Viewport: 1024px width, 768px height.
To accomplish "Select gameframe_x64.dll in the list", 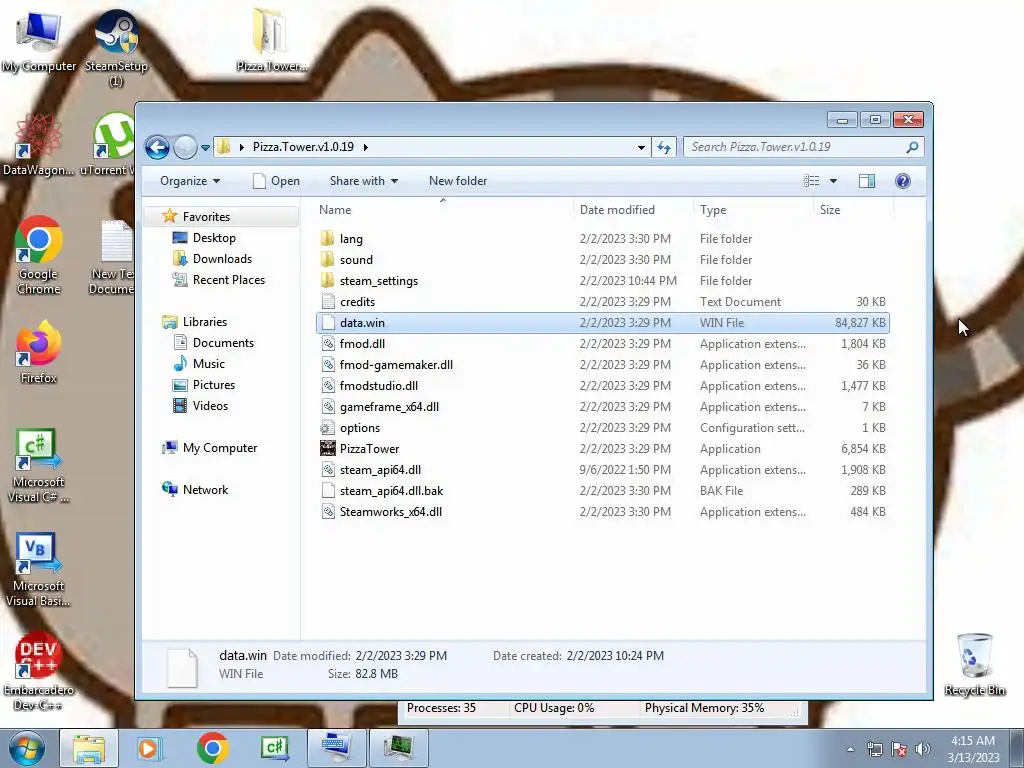I will (602, 407).
